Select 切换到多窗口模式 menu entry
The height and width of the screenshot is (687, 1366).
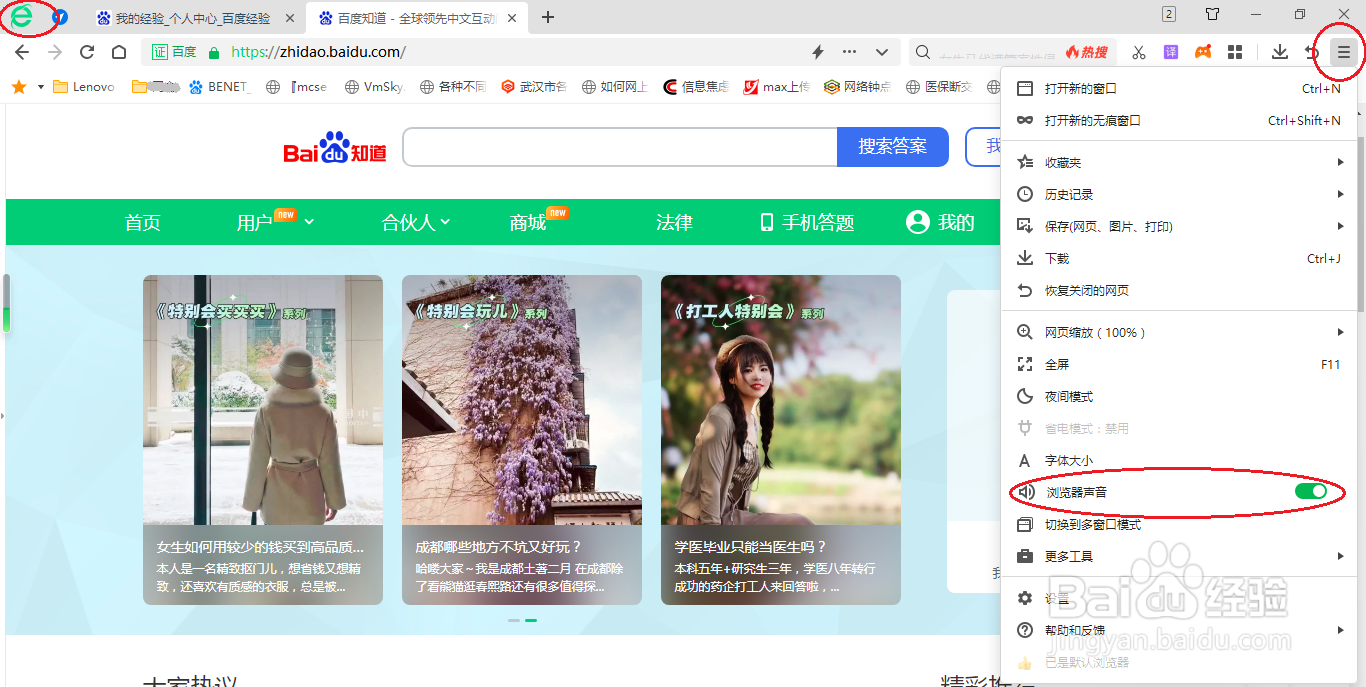(x=1178, y=525)
